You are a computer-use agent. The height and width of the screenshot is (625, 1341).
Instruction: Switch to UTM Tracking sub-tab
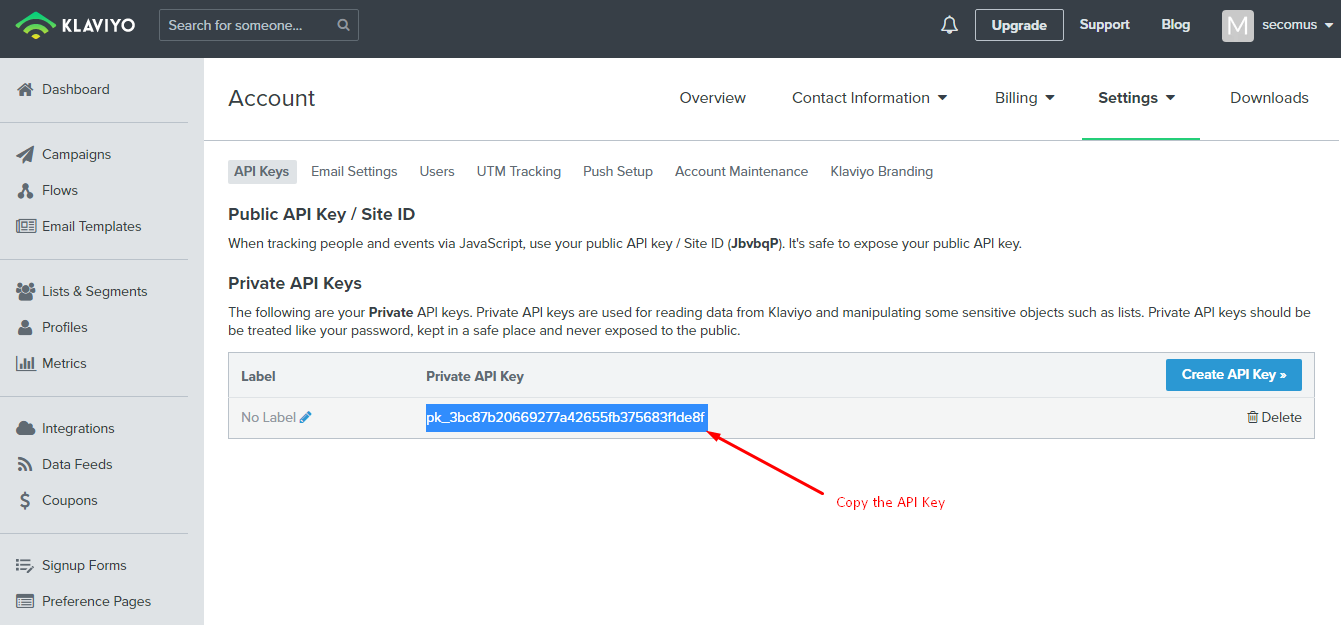click(519, 172)
